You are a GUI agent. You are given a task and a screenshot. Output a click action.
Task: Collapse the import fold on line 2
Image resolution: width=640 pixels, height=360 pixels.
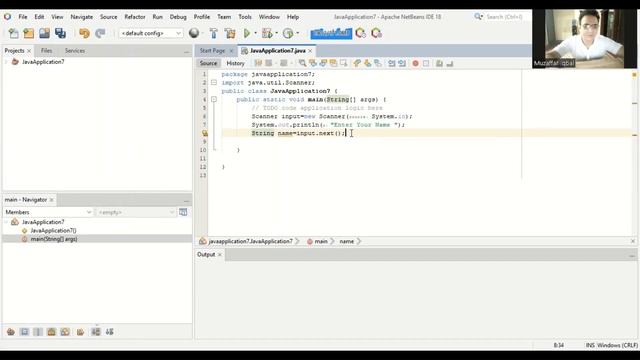(x=214, y=82)
